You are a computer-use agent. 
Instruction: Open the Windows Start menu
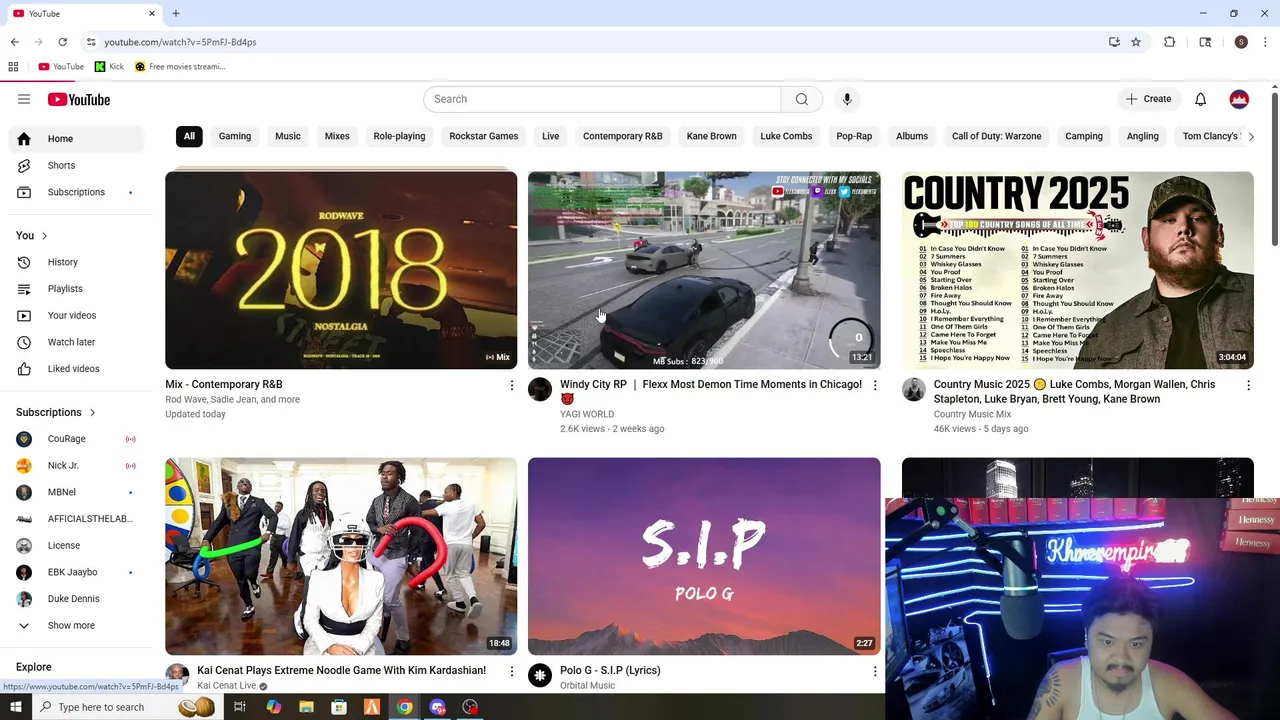pyautogui.click(x=15, y=707)
